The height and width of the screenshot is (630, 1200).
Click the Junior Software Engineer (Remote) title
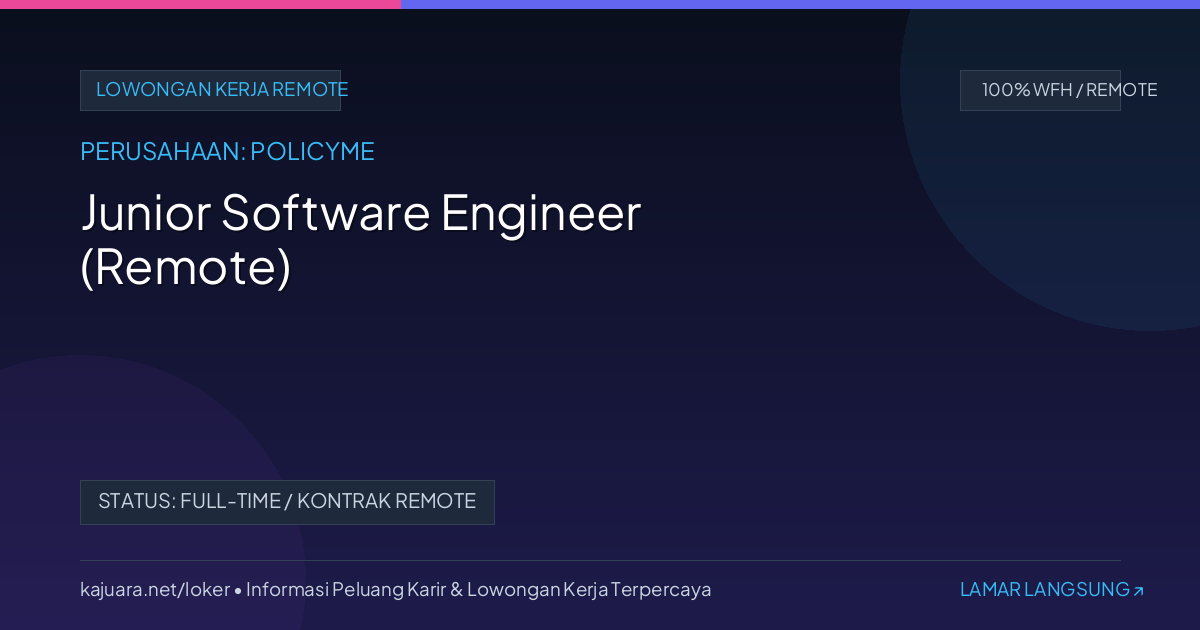tap(360, 240)
